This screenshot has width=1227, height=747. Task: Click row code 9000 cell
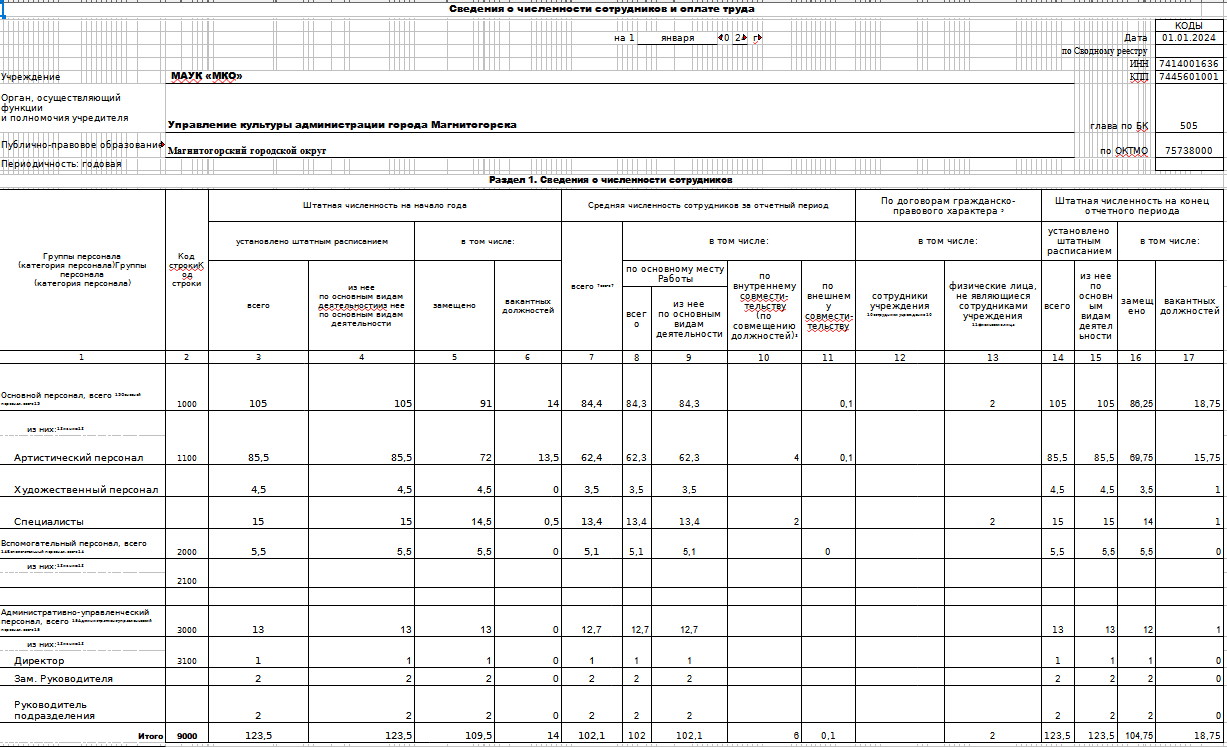pos(187,736)
